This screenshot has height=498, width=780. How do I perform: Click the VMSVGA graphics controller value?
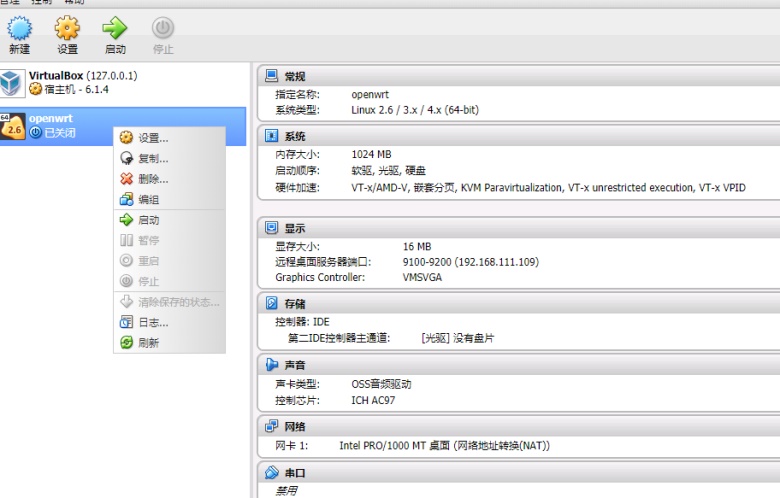(x=422, y=277)
